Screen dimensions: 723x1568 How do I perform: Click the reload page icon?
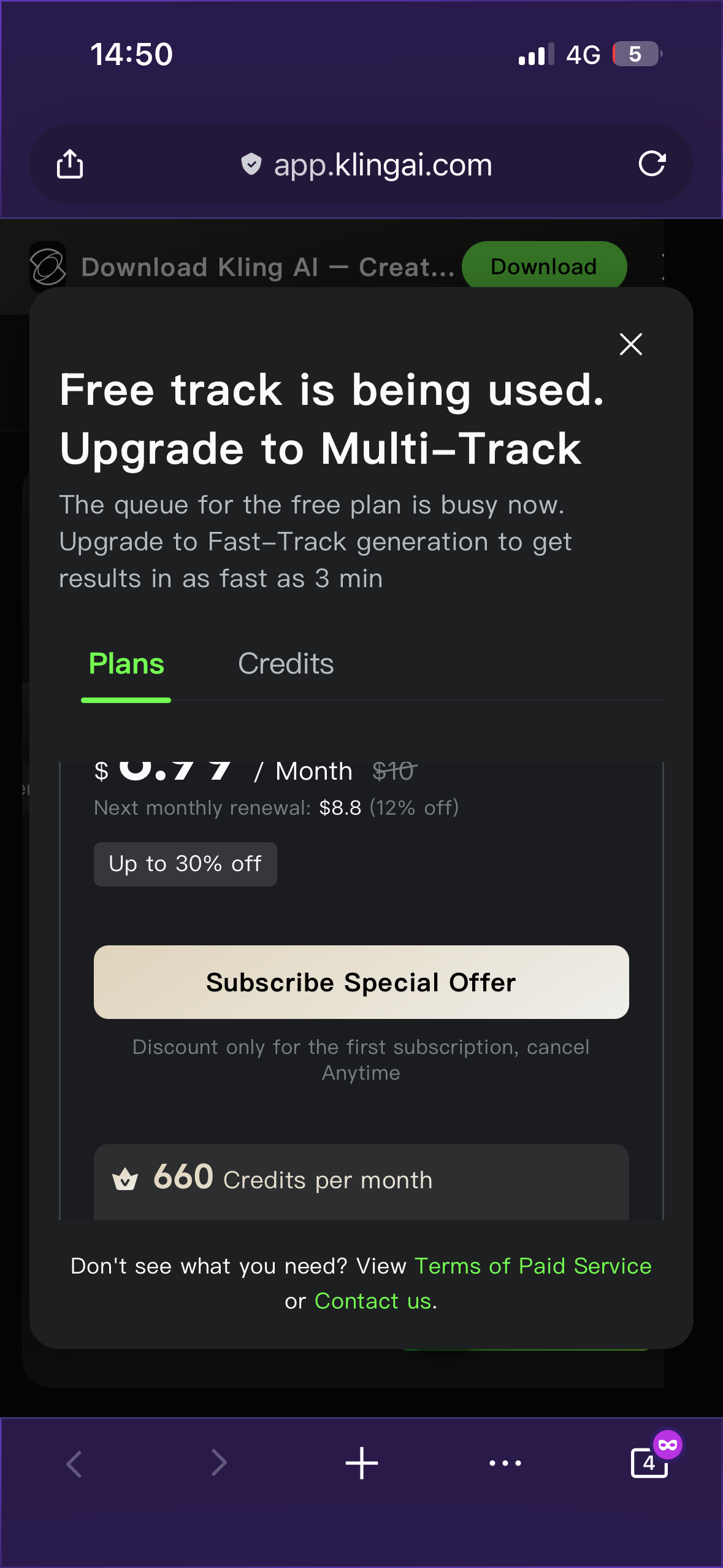pos(651,164)
